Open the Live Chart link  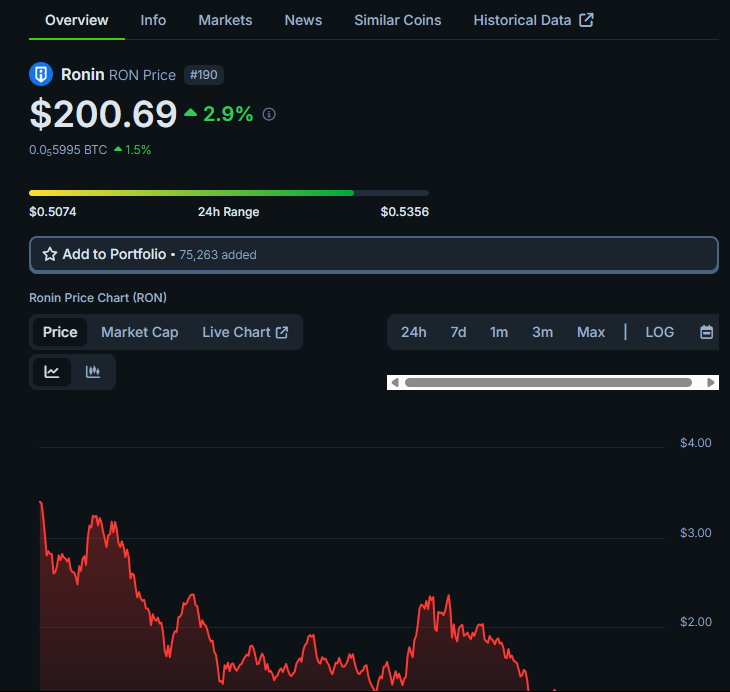[x=245, y=332]
